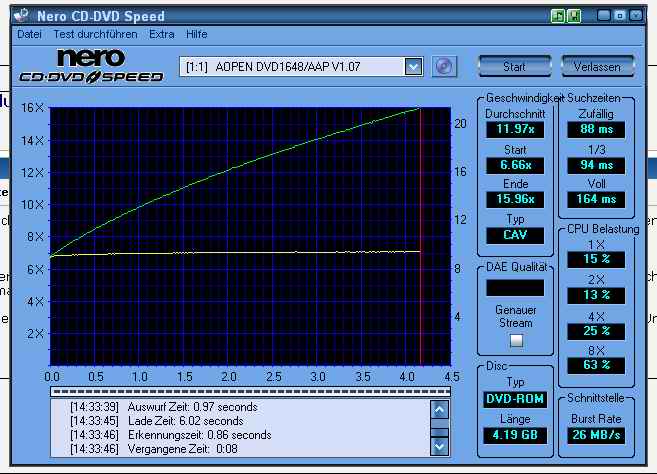Click the Verlassen button
Screen dimensions: 657x474
pos(597,67)
